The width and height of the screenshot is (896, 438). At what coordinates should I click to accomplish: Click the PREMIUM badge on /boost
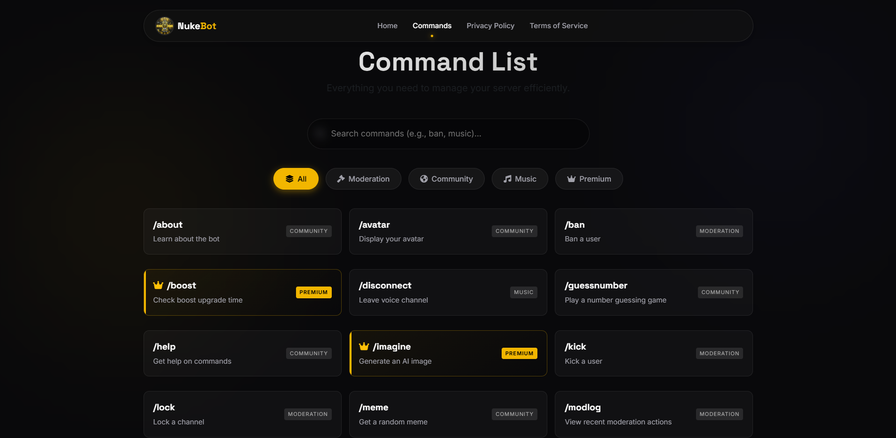(x=313, y=292)
